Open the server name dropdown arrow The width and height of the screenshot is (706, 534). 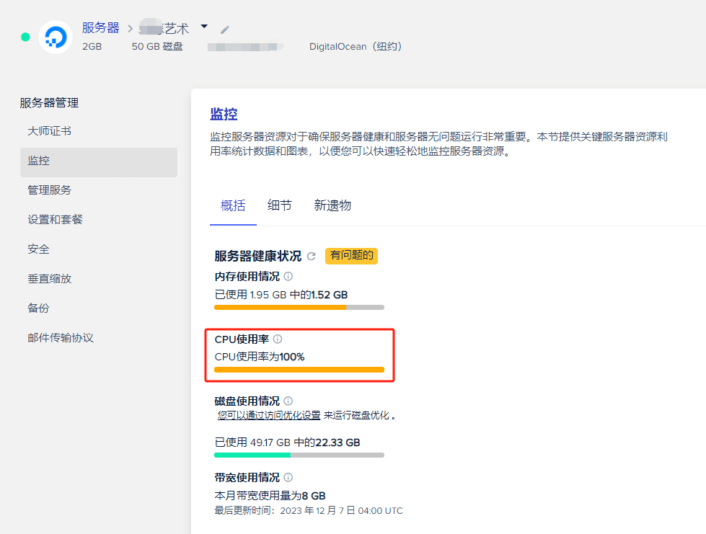click(204, 27)
